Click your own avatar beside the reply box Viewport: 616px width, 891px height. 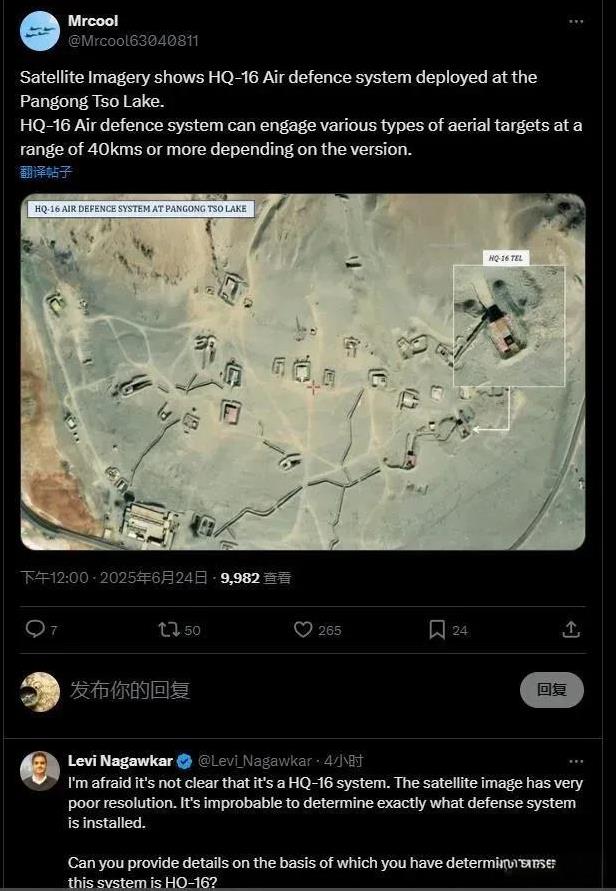tap(40, 692)
